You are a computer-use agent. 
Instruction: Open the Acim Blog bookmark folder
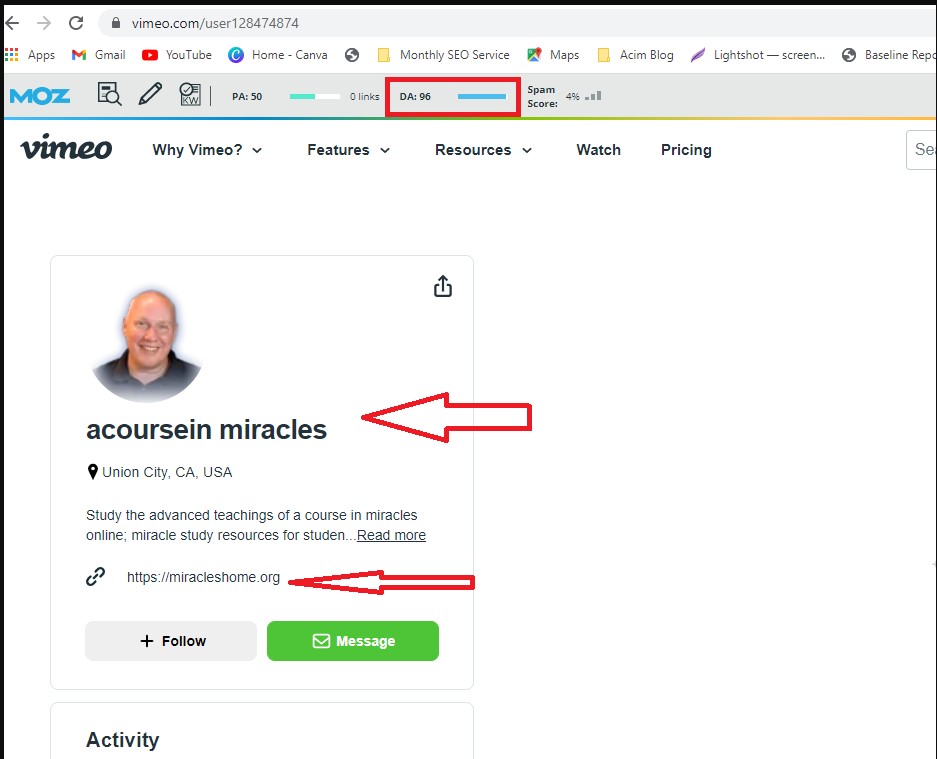[x=636, y=55]
